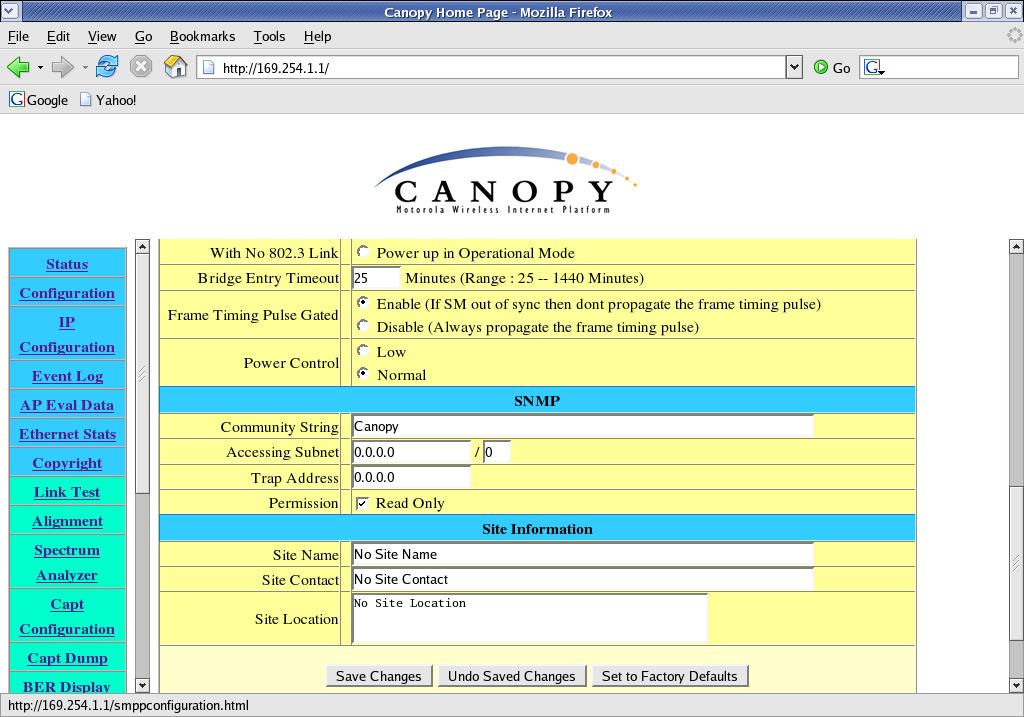Click the Stop loading icon
This screenshot has height=717, width=1024.
[x=141, y=67]
